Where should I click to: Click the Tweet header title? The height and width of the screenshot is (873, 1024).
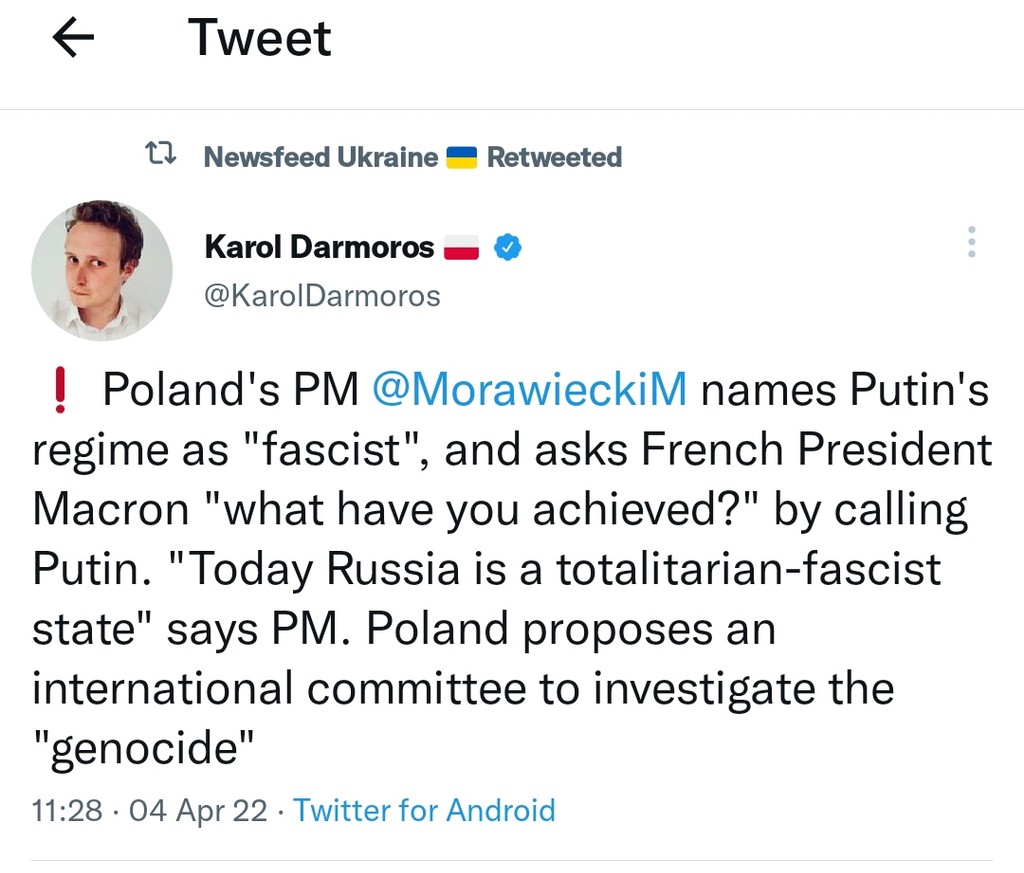[259, 39]
